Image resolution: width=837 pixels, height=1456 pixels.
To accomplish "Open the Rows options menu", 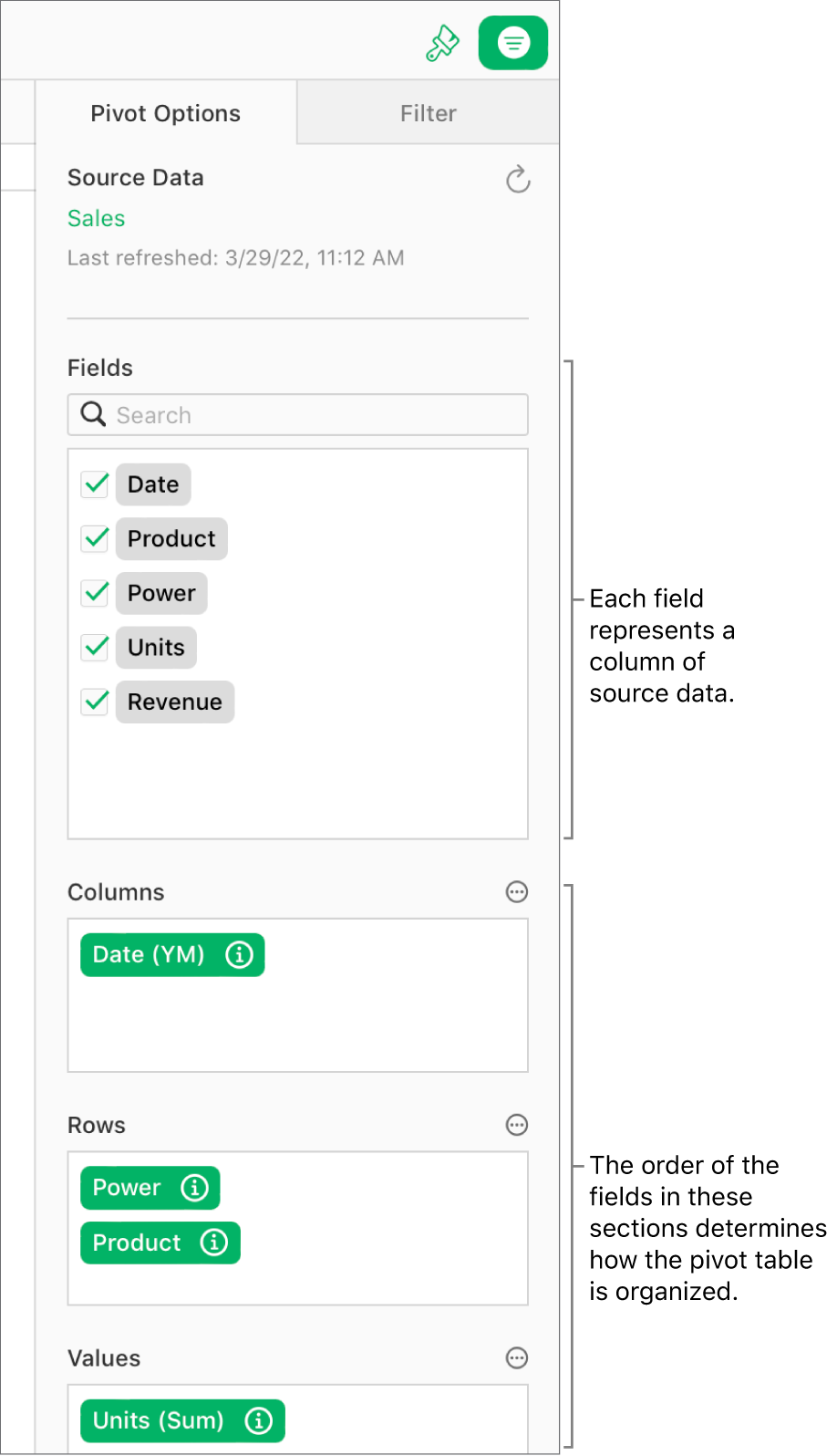I will [517, 1125].
